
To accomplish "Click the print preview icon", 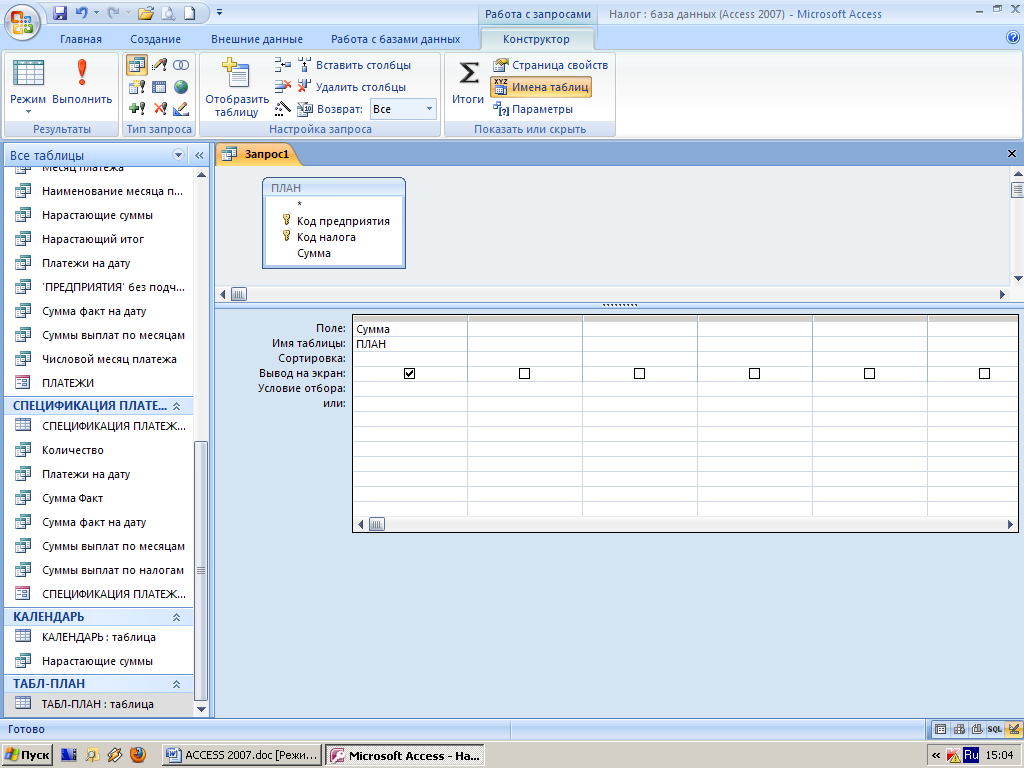I will (168, 12).
